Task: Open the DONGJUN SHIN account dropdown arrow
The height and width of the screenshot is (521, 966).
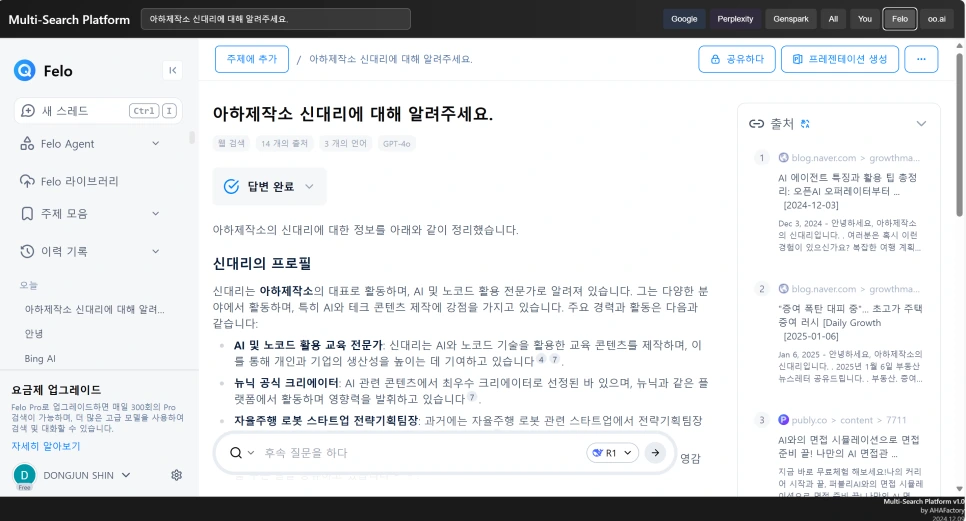Action: tap(126, 475)
